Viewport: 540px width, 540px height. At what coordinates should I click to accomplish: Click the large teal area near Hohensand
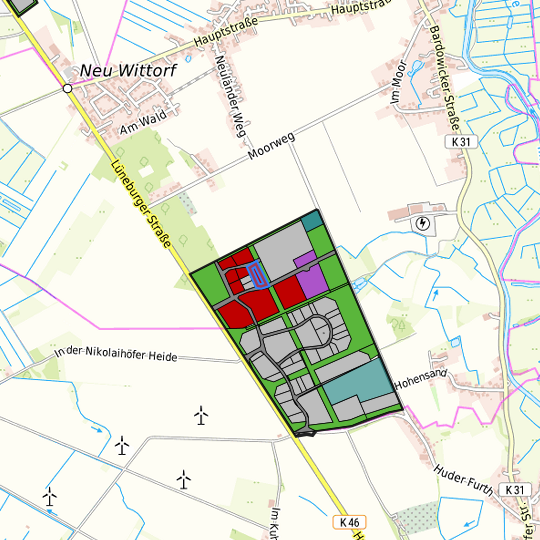(x=358, y=382)
